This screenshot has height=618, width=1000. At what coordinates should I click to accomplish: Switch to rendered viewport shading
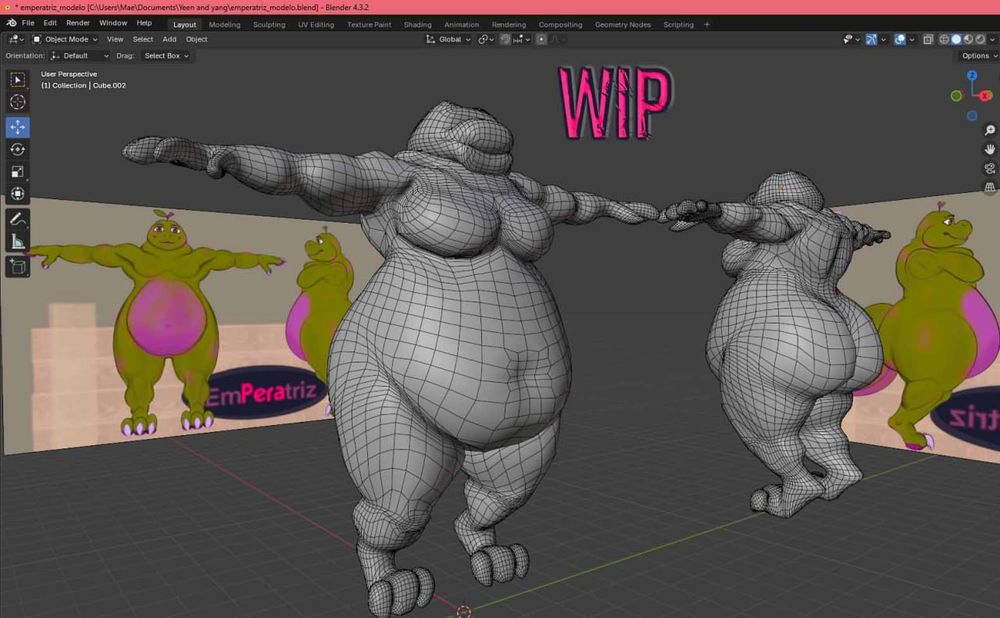[x=980, y=40]
